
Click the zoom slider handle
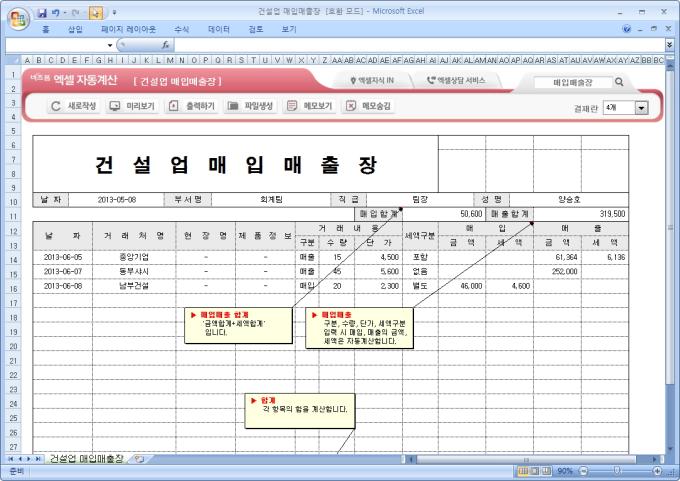616,471
